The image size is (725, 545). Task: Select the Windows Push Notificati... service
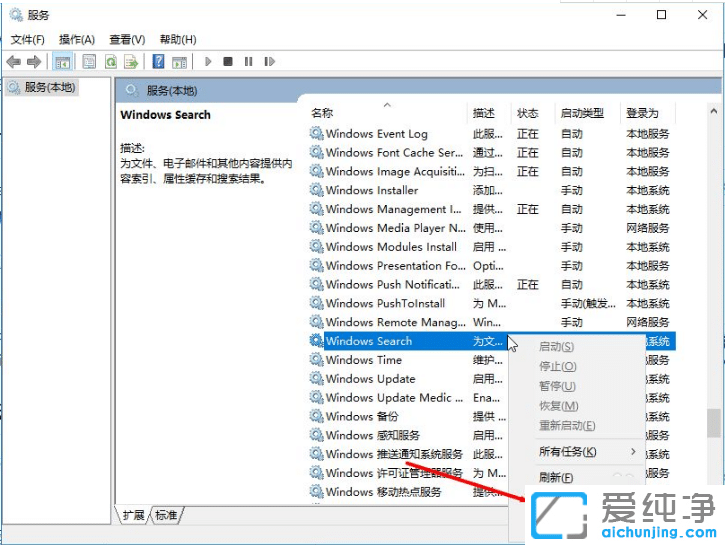(x=393, y=284)
